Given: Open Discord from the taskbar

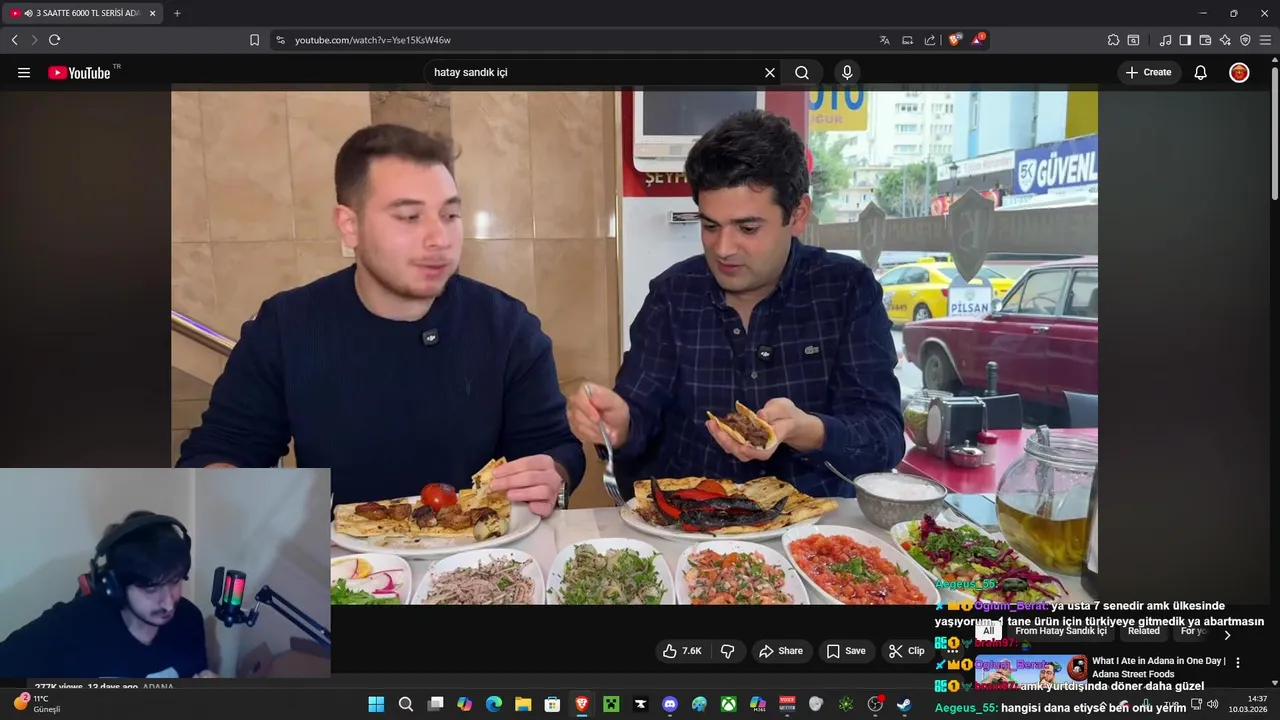Looking at the screenshot, I should (x=670, y=704).
